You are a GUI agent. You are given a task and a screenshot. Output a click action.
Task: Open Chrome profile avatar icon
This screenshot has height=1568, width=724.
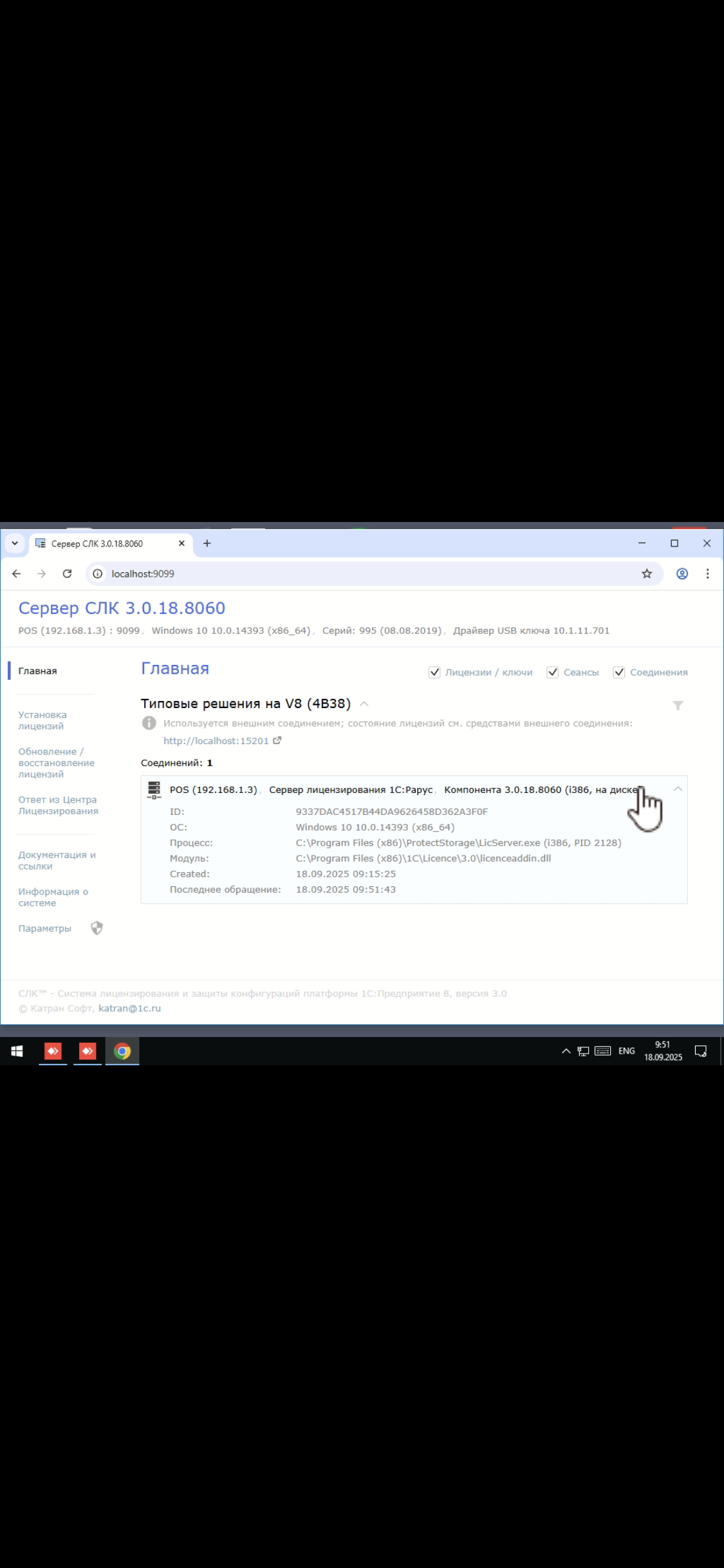point(682,574)
